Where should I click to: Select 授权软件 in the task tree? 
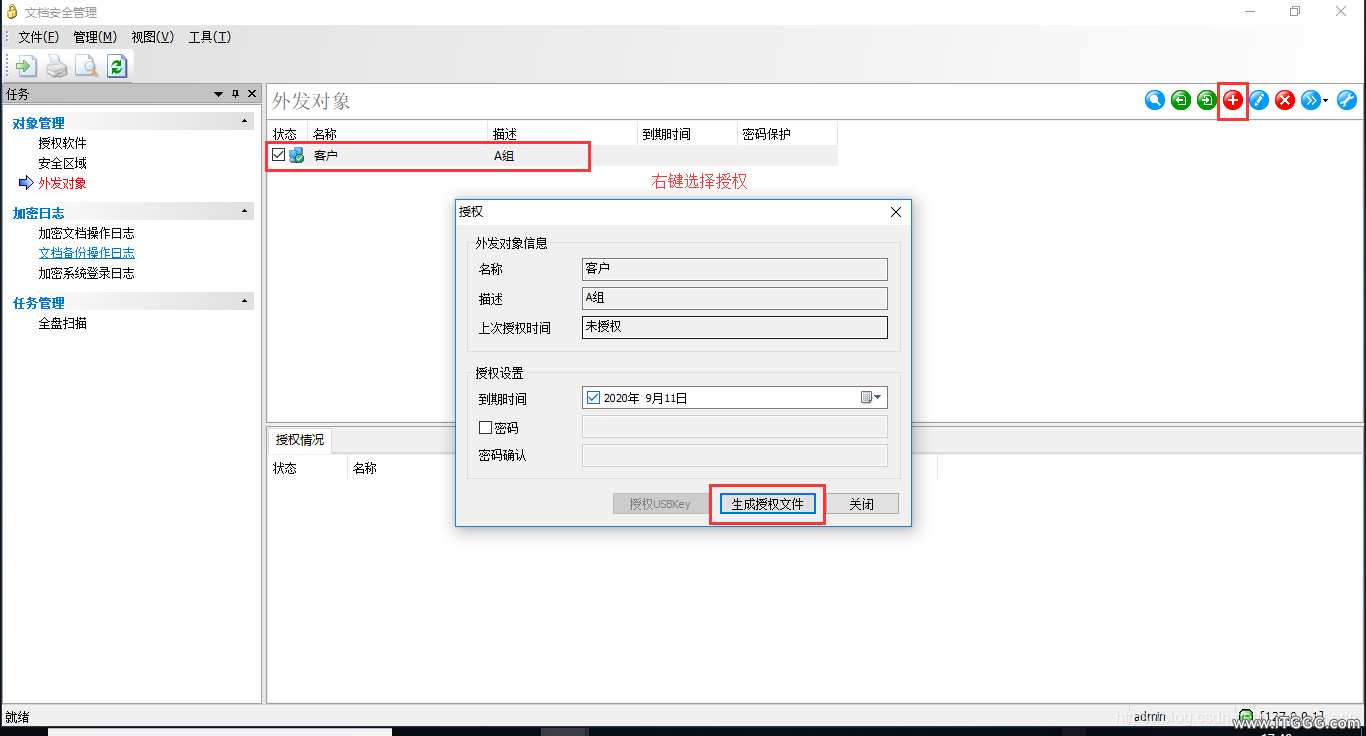point(62,143)
